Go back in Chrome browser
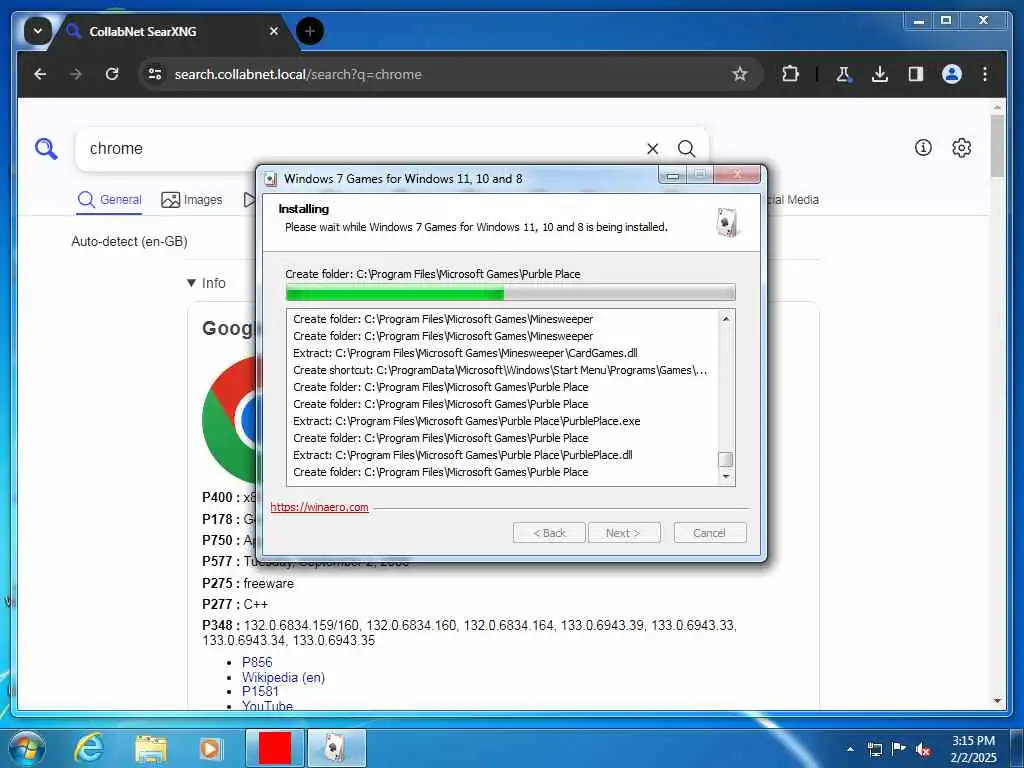Viewport: 1024px width, 768px height. pos(40,74)
